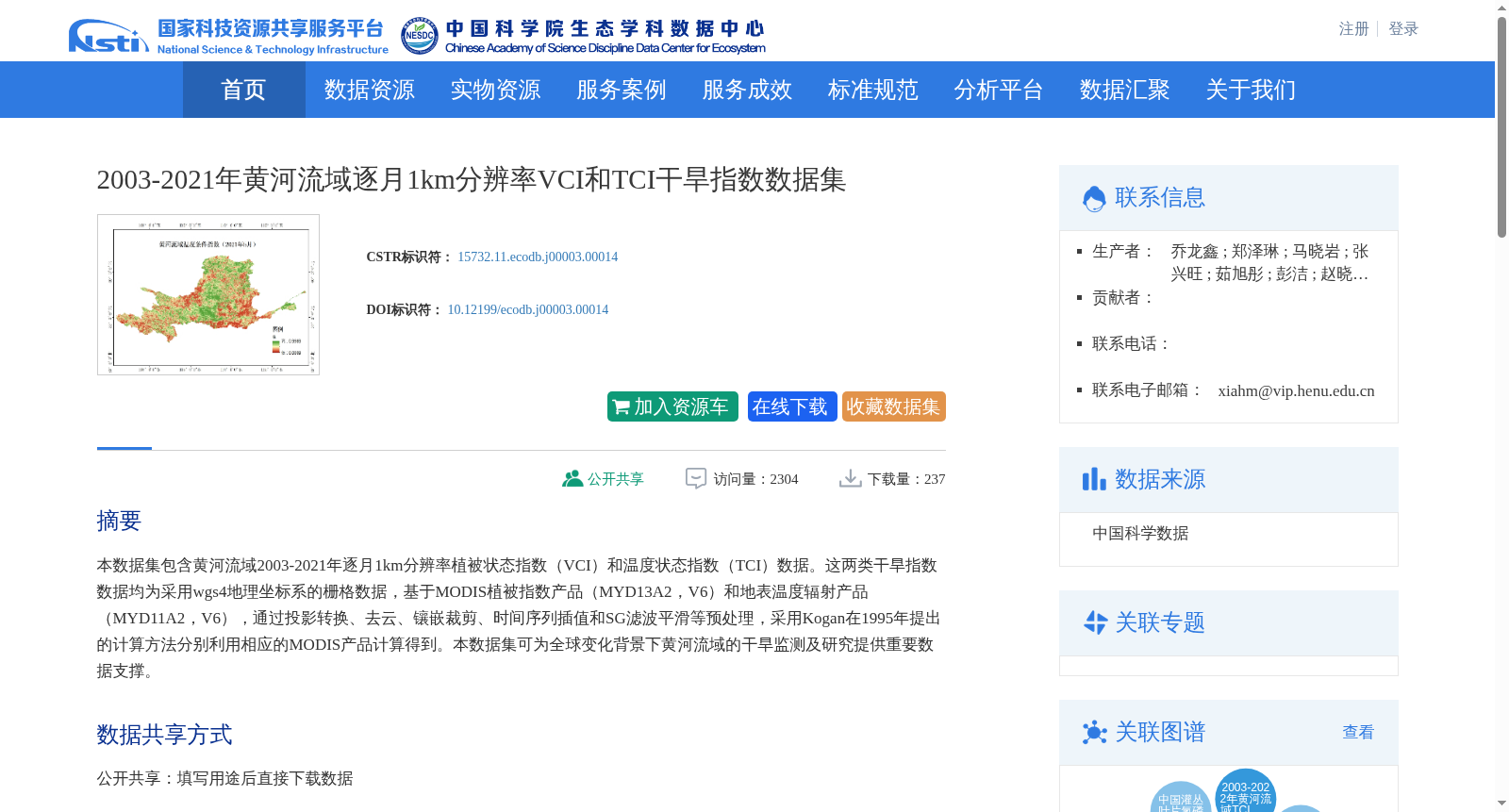Screen dimensions: 1509x812
Task: Click the 登录 link
Action: 1403,29
